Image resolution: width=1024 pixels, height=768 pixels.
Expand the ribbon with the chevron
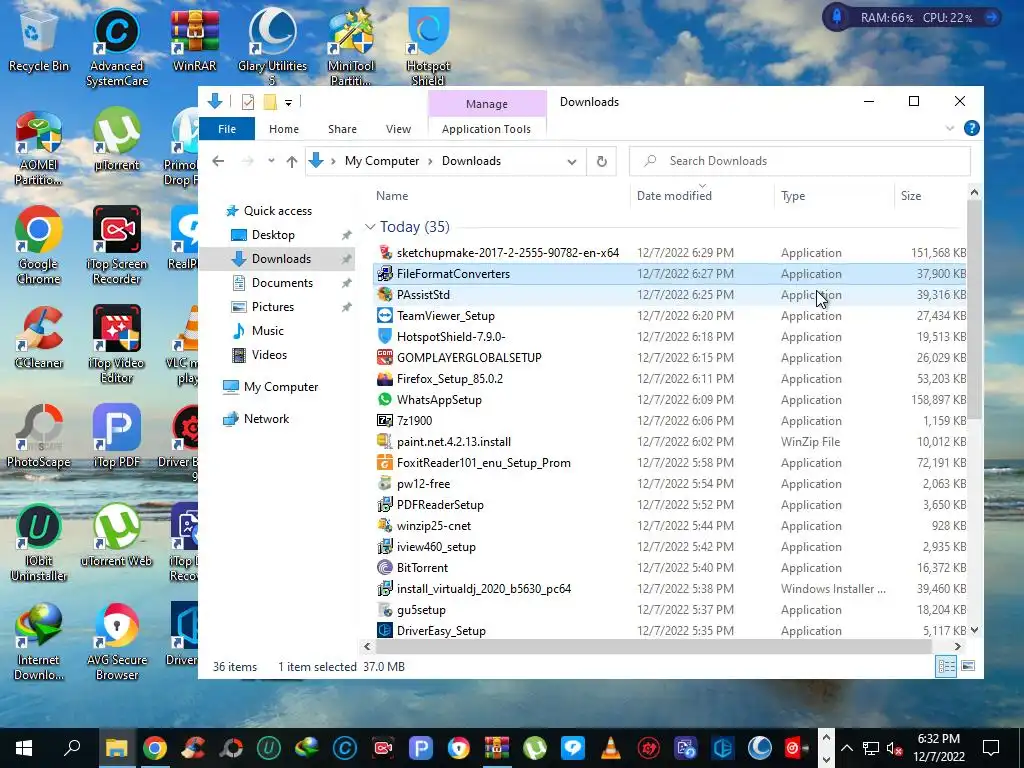pos(950,129)
